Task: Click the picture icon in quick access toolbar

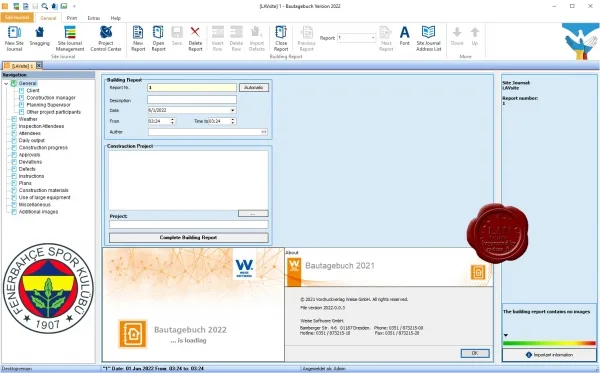Action: pos(64,6)
